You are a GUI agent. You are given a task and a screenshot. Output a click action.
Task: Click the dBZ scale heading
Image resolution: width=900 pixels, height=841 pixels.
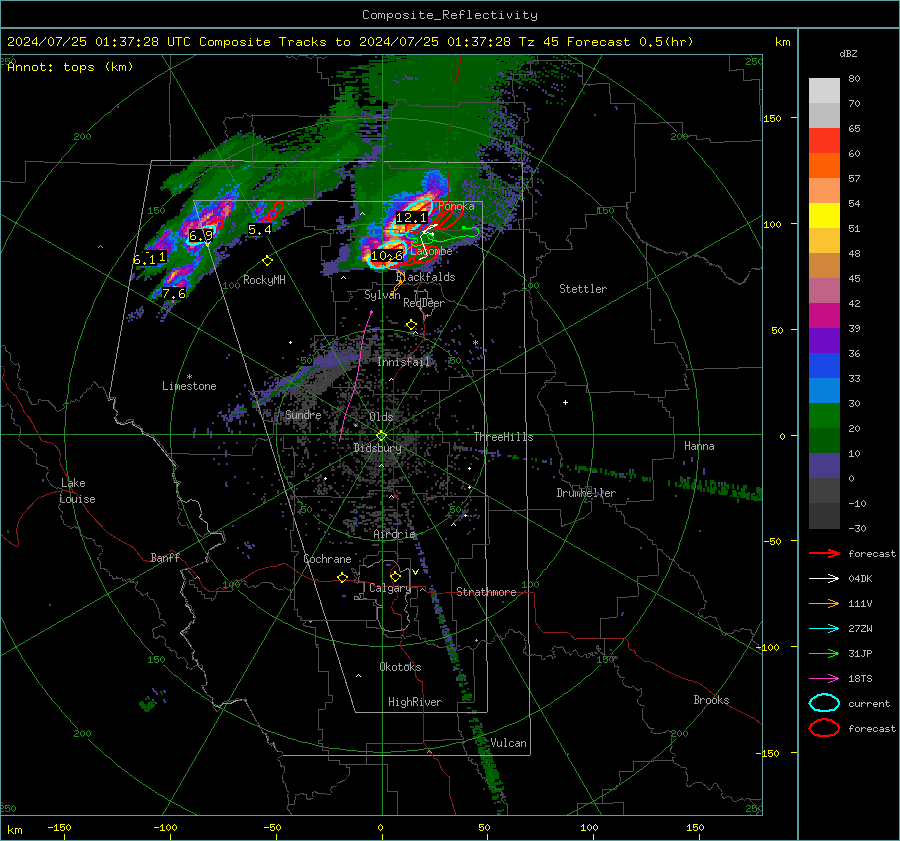click(848, 53)
